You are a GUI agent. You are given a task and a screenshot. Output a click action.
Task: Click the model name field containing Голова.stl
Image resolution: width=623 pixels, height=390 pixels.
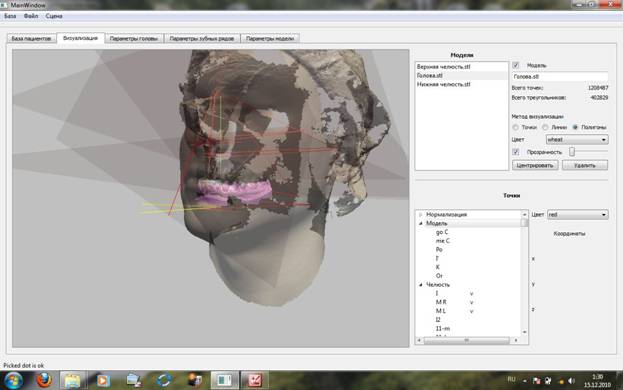(560, 77)
